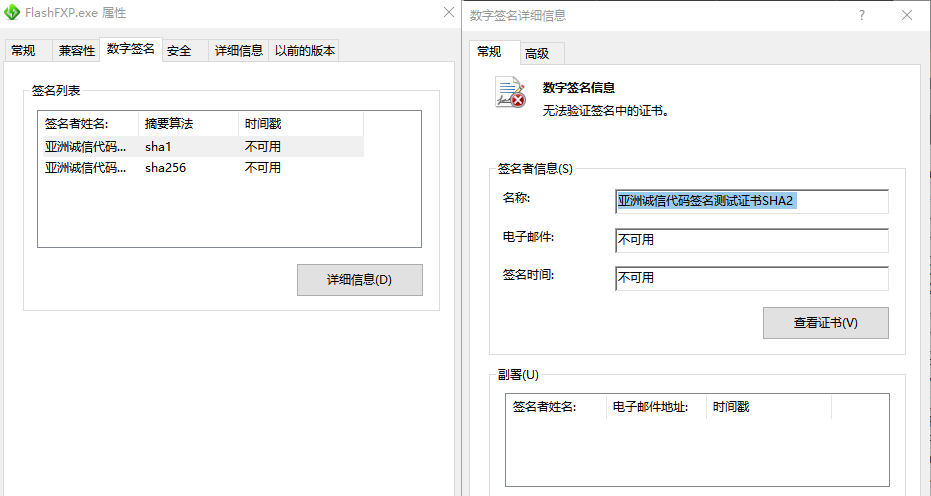Switch to the 高级 tab
The width and height of the screenshot is (931, 496).
click(x=542, y=53)
